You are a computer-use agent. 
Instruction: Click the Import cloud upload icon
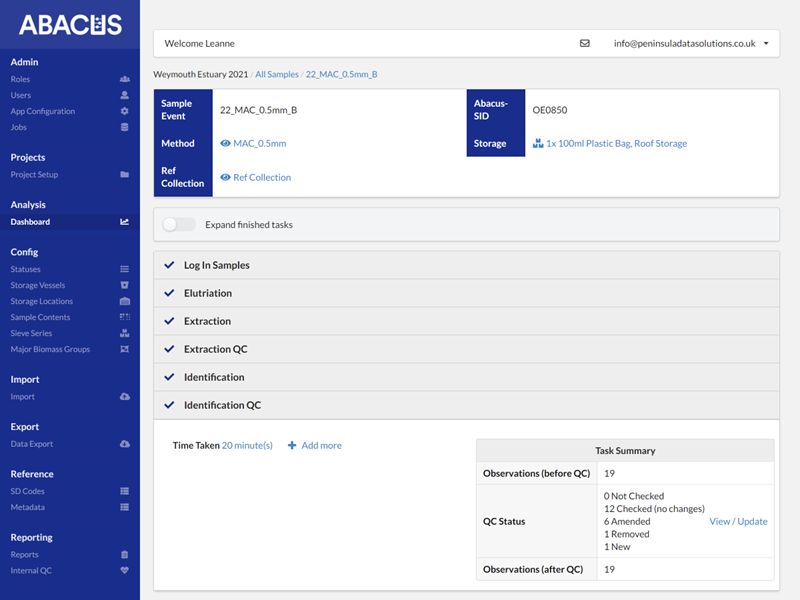click(x=124, y=397)
